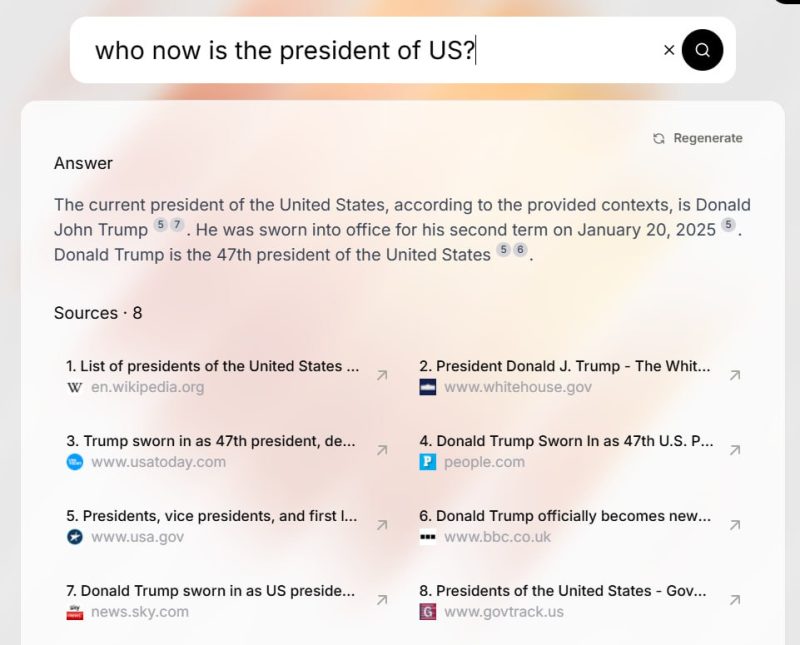This screenshot has width=800, height=645.
Task: Open the usa.gov source arrow icon
Action: click(x=382, y=525)
